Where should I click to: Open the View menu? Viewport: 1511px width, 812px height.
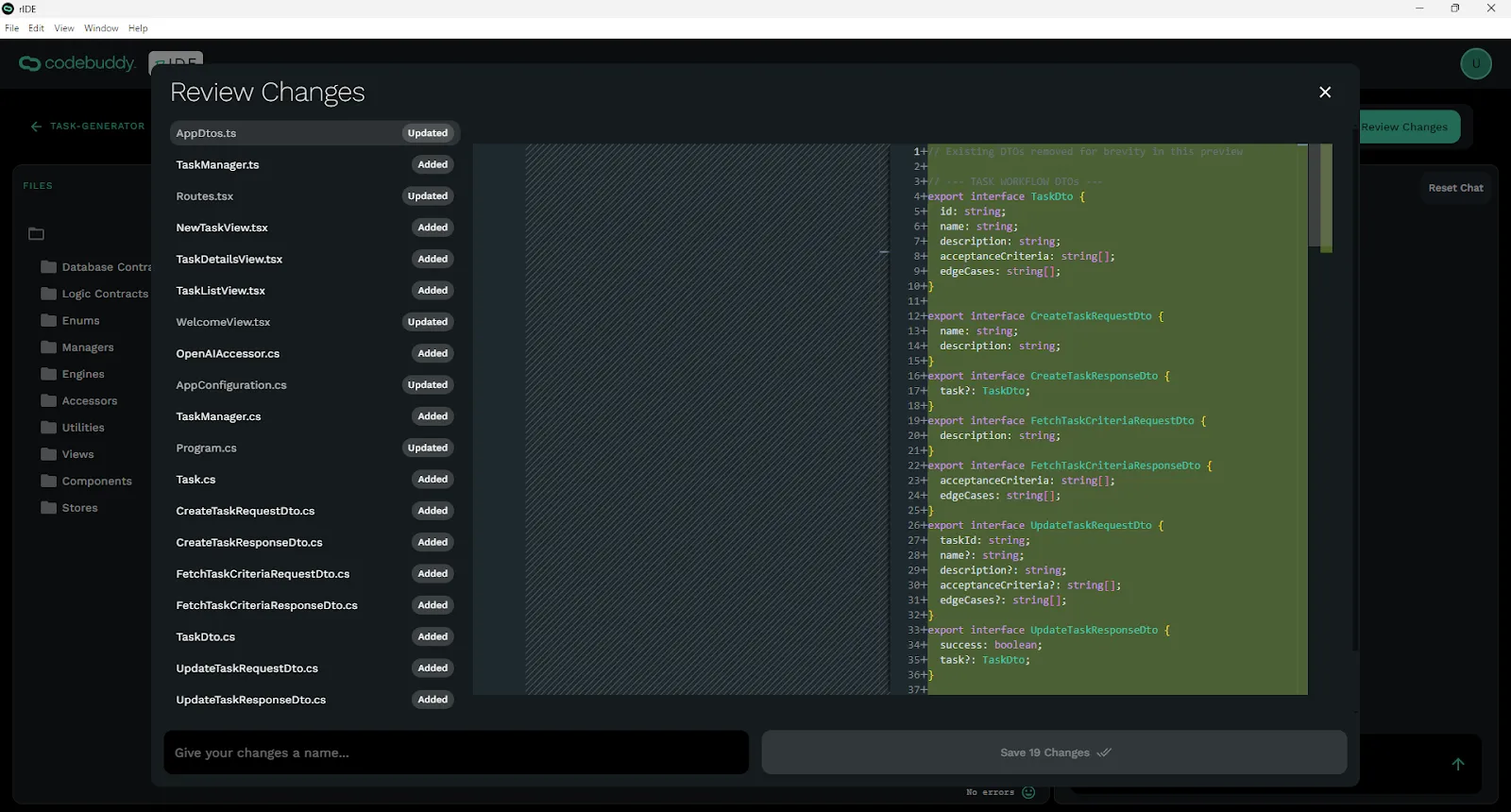(64, 28)
